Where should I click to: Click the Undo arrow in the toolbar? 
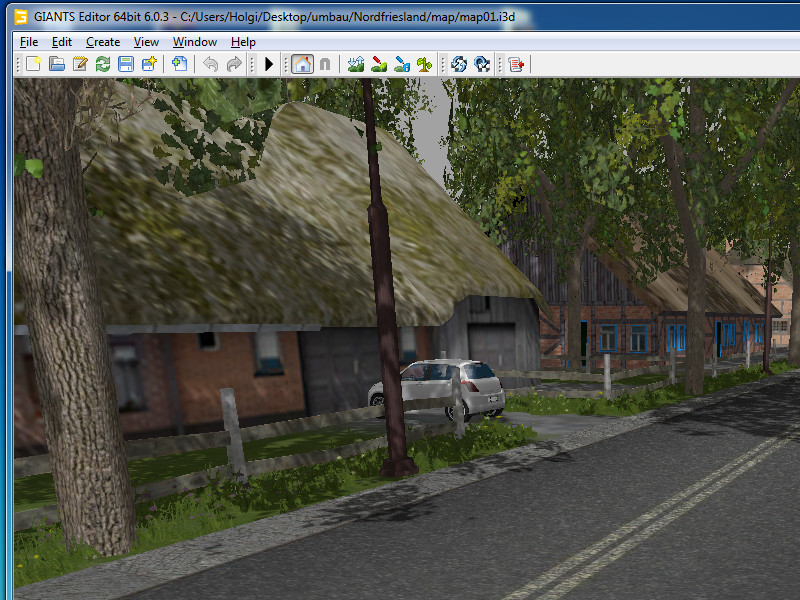[x=210, y=64]
